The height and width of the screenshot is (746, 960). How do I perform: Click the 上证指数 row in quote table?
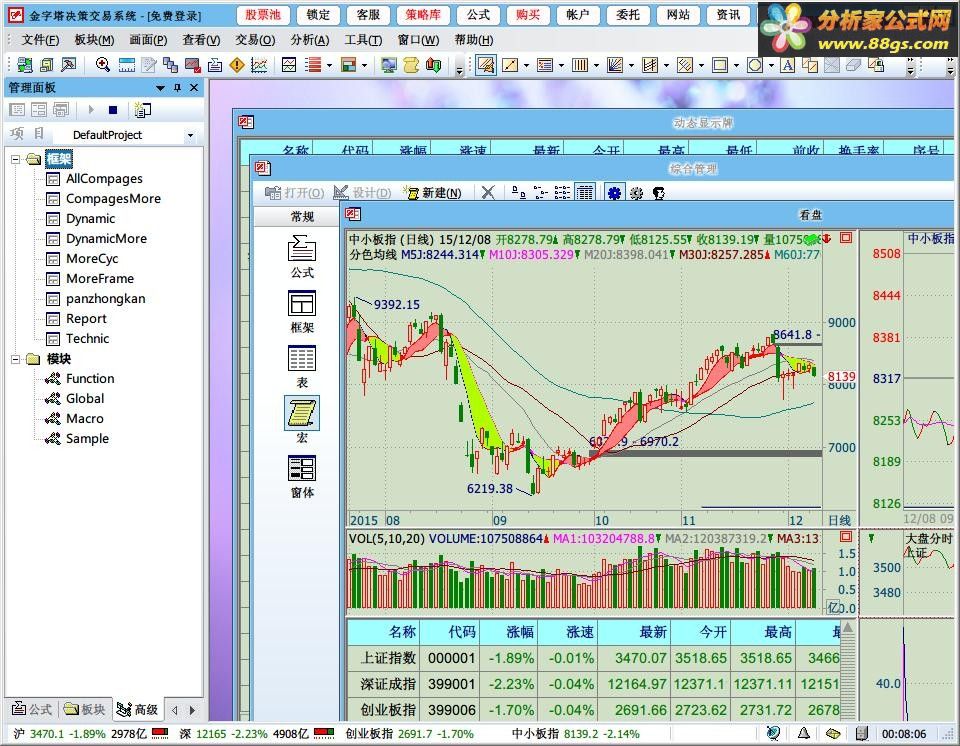(593, 658)
